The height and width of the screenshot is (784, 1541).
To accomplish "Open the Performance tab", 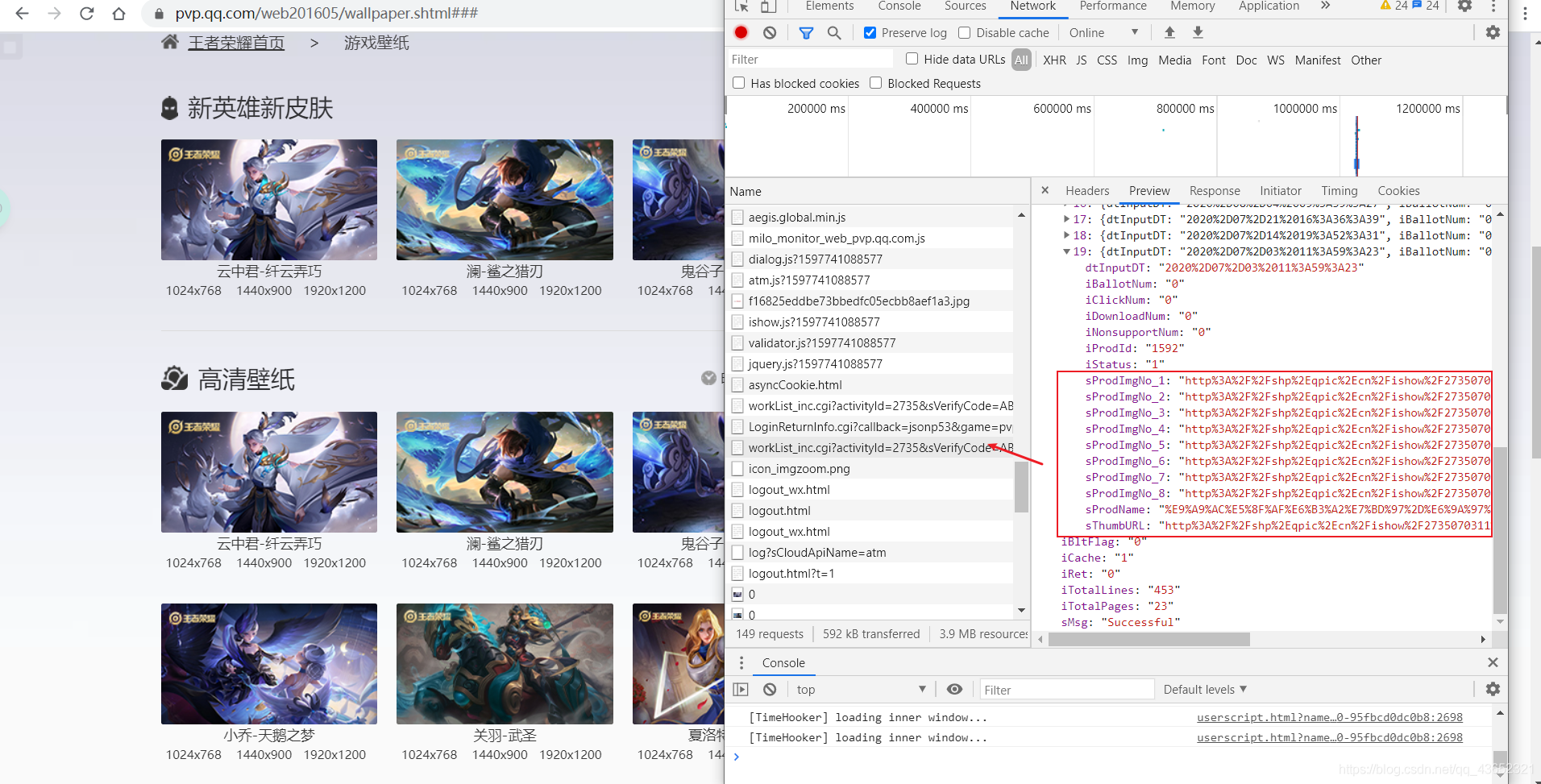I will pos(1113,6).
